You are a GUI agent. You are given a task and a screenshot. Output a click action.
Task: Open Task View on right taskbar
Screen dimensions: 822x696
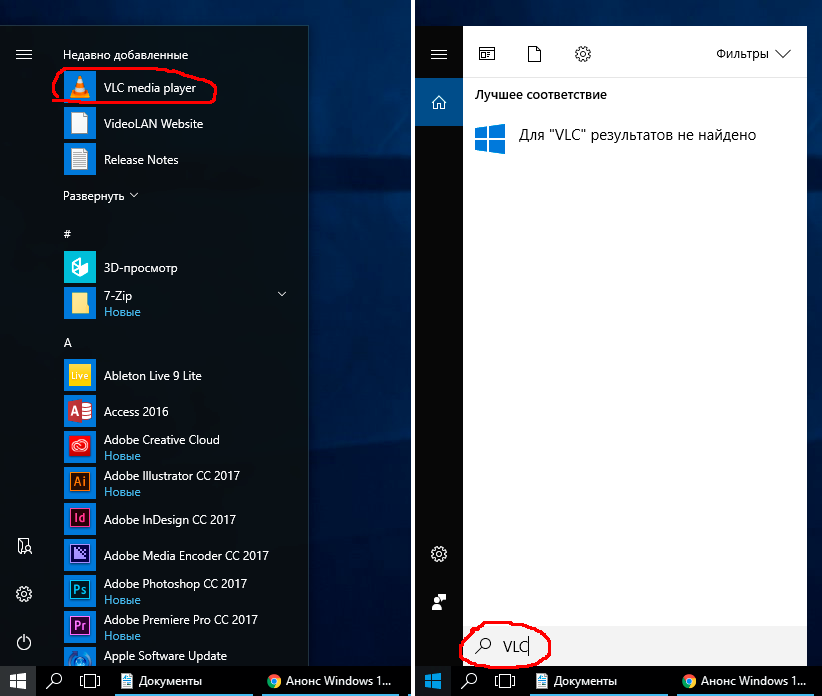(x=505, y=681)
